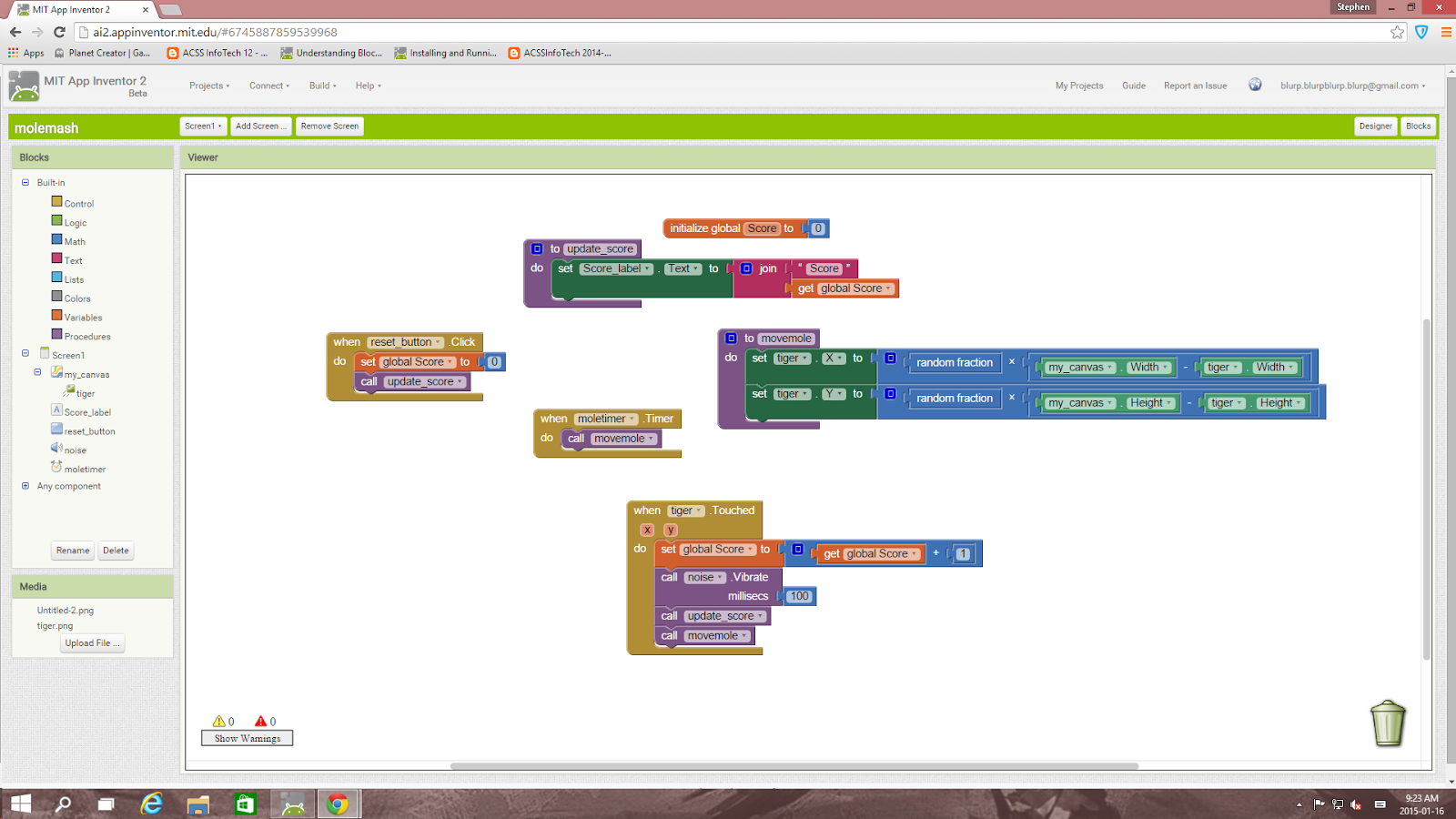The height and width of the screenshot is (819, 1456).
Task: Open the moletimer dropdown in Timer block
Action: (x=606, y=419)
